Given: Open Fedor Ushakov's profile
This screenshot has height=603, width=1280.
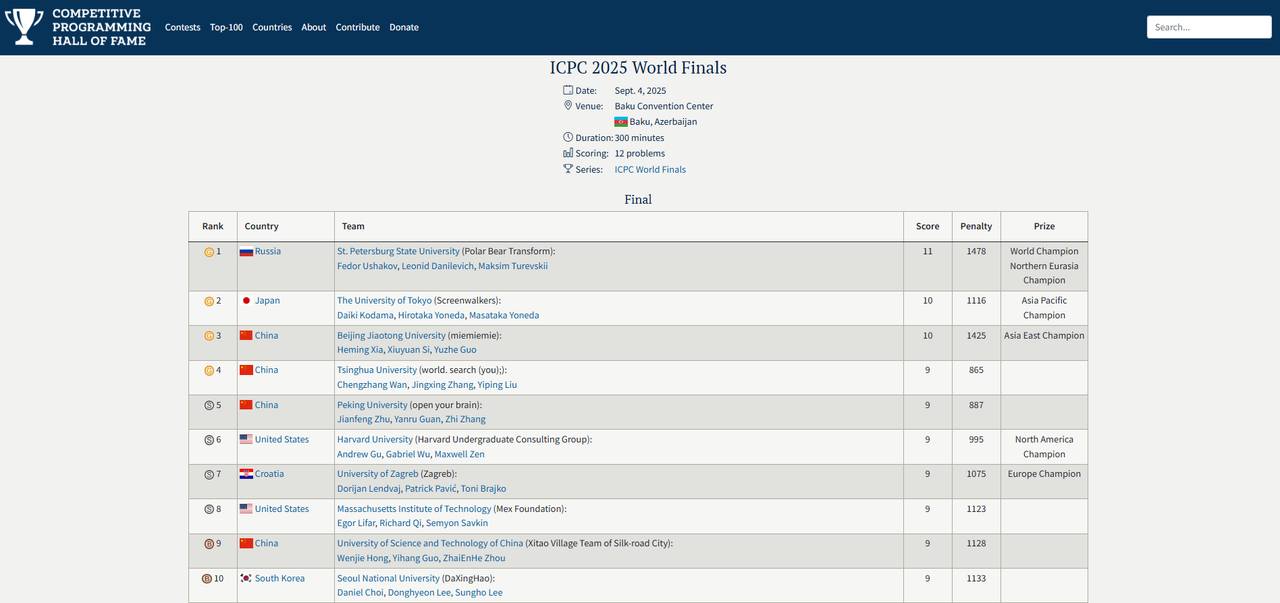Looking at the screenshot, I should 367,266.
